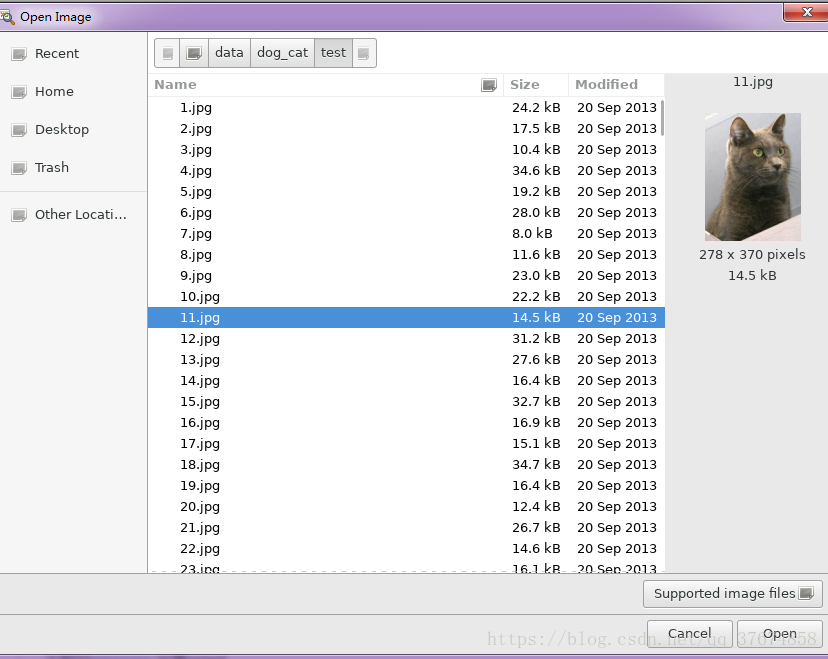Select file 2.jpg
This screenshot has width=828, height=659.
pyautogui.click(x=406, y=129)
